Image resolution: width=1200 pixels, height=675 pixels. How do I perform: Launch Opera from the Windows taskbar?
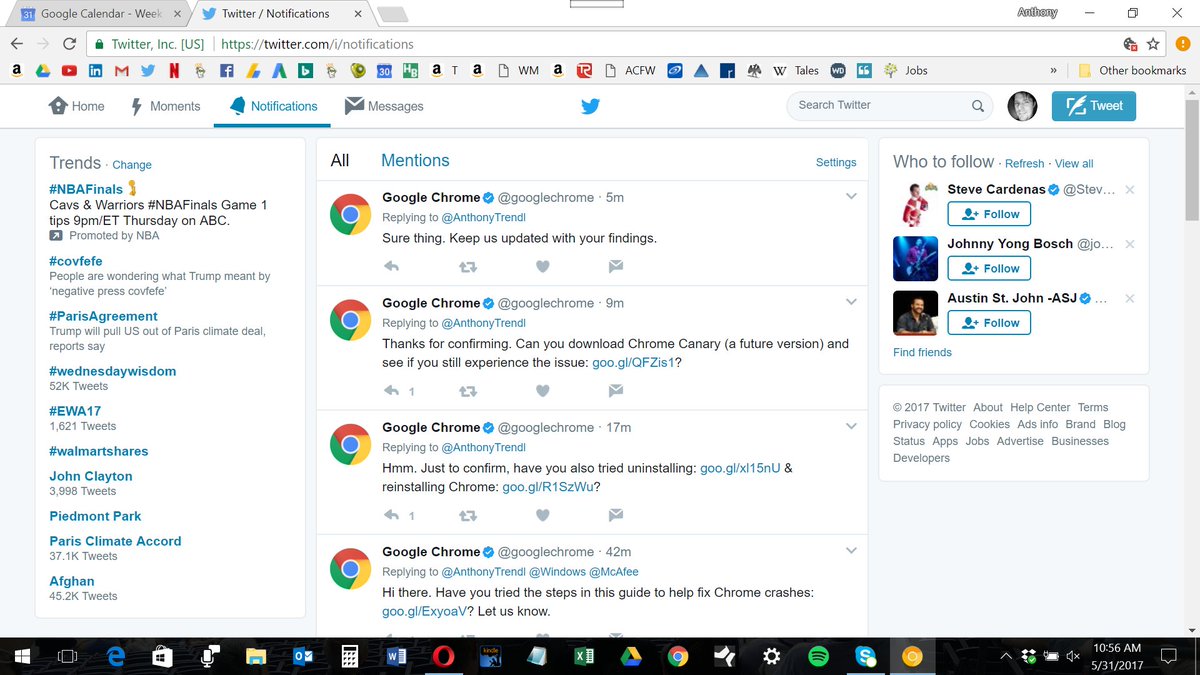[x=443, y=657]
